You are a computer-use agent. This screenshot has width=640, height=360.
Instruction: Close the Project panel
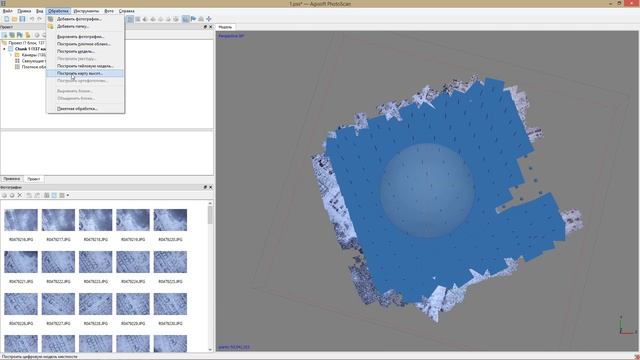point(211,27)
